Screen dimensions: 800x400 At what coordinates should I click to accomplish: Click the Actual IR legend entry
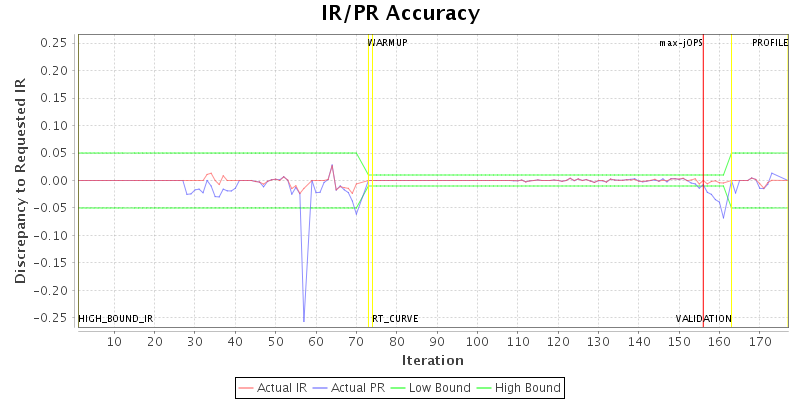pyautogui.click(x=274, y=387)
